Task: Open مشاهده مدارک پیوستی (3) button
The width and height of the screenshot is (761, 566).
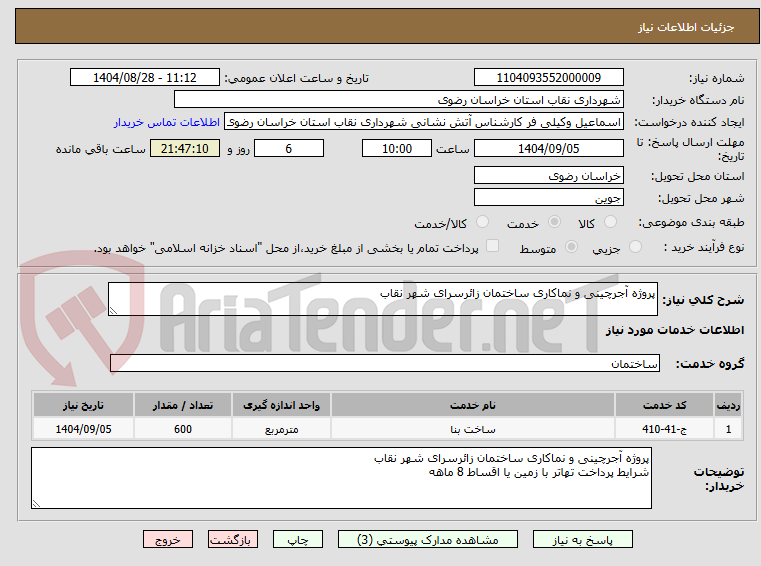Action: click(428, 539)
